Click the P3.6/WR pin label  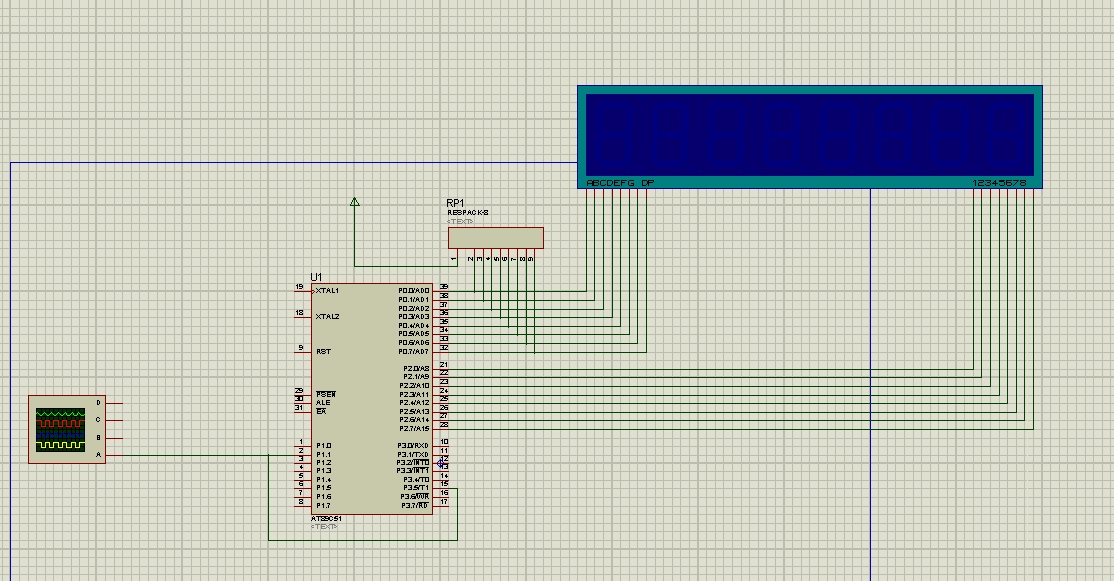(414, 496)
